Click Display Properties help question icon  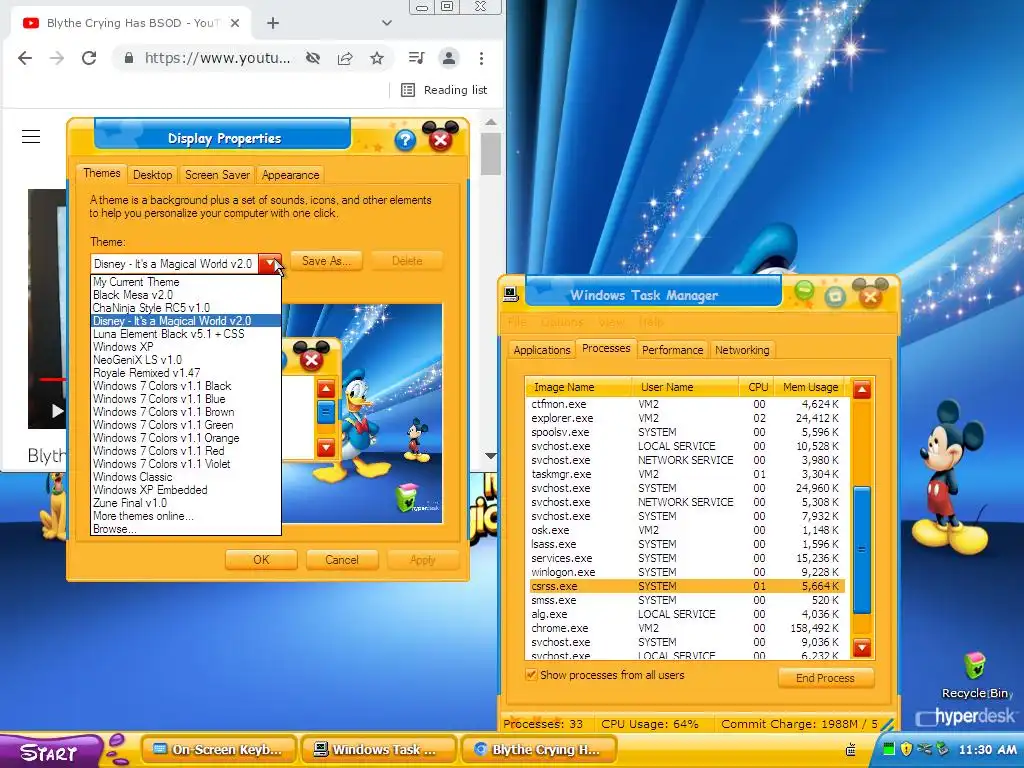pos(405,139)
